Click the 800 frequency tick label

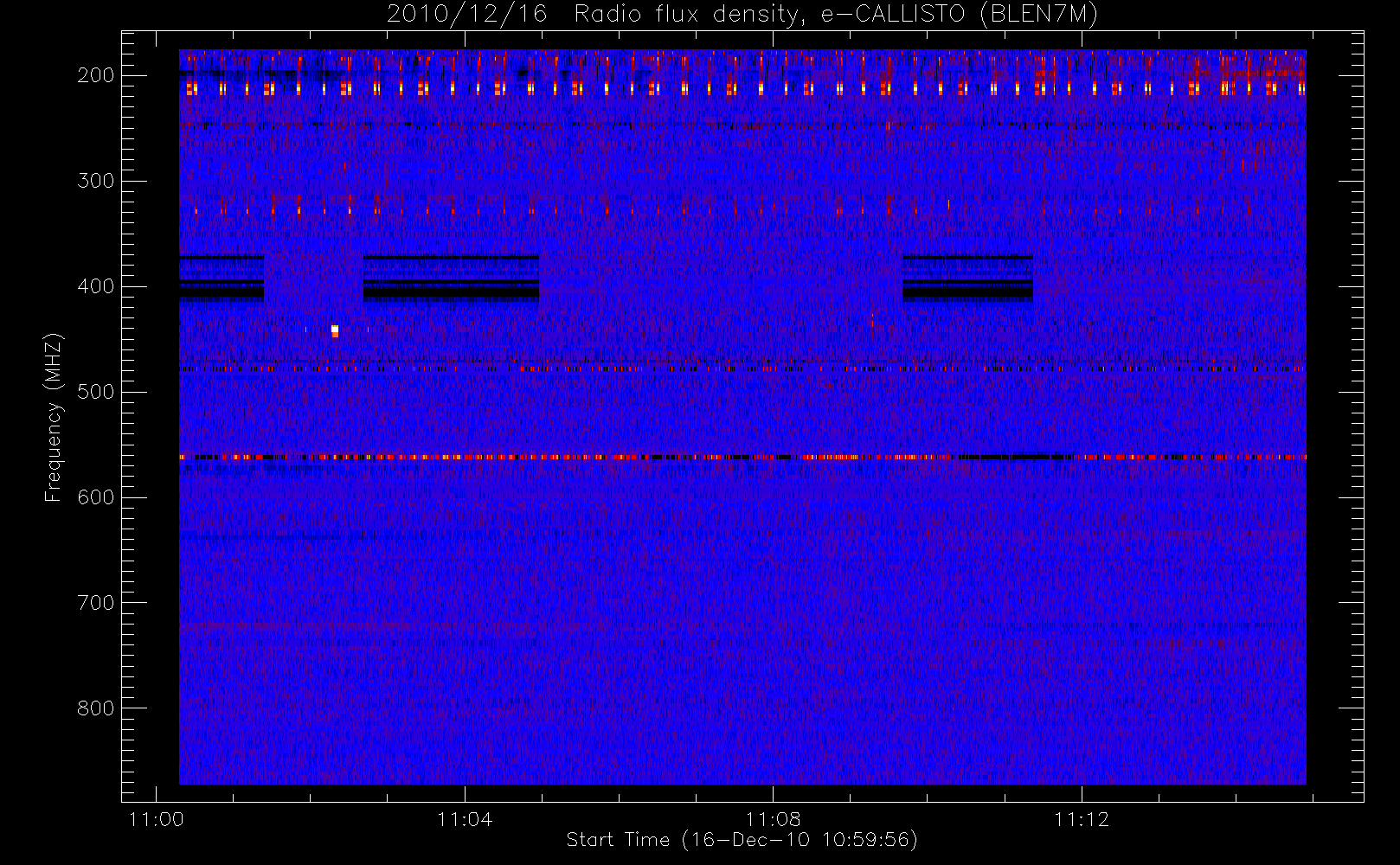pos(96,708)
